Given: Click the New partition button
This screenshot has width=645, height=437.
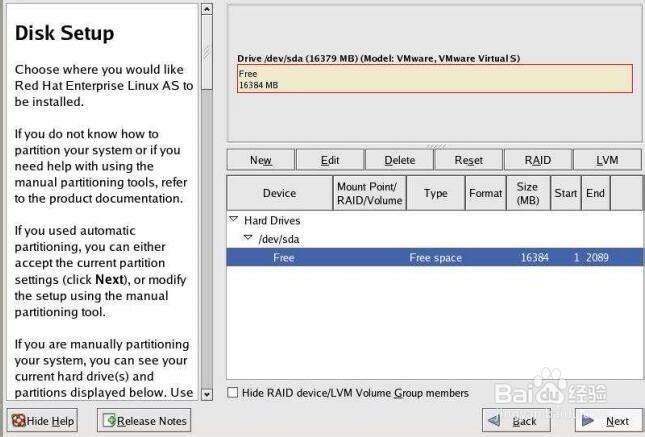Looking at the screenshot, I should [x=261, y=160].
